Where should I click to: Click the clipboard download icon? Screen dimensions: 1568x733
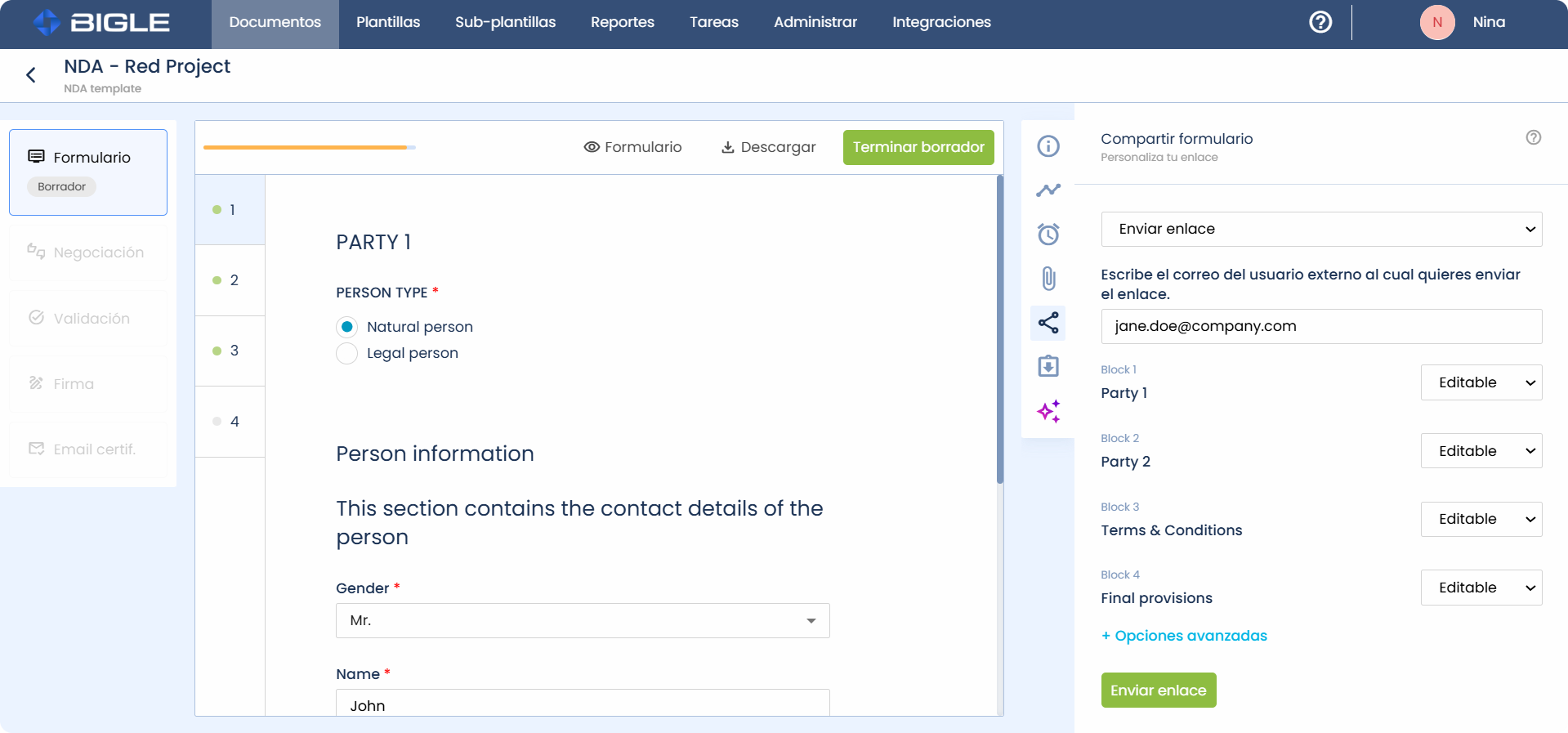point(1048,366)
